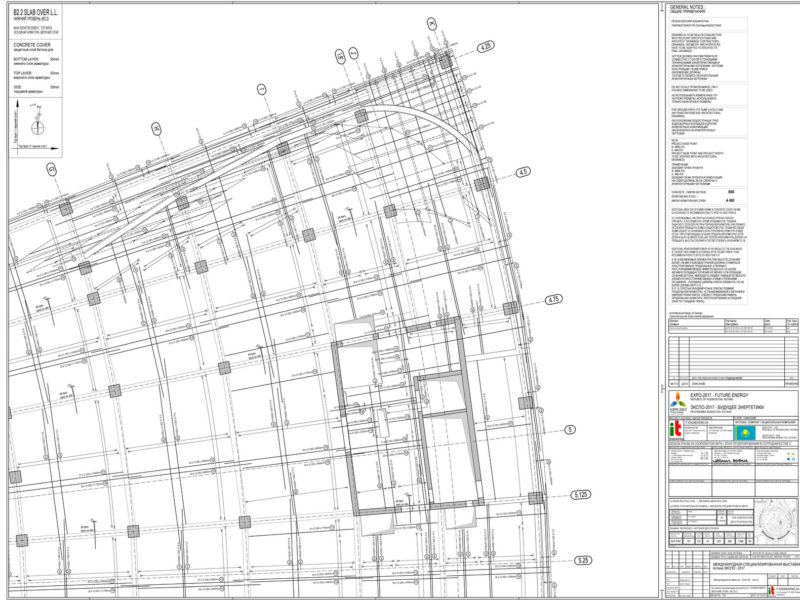The height and width of the screenshot is (600, 800).
Task: Click grid line bubble "5"
Action: pyautogui.click(x=570, y=430)
